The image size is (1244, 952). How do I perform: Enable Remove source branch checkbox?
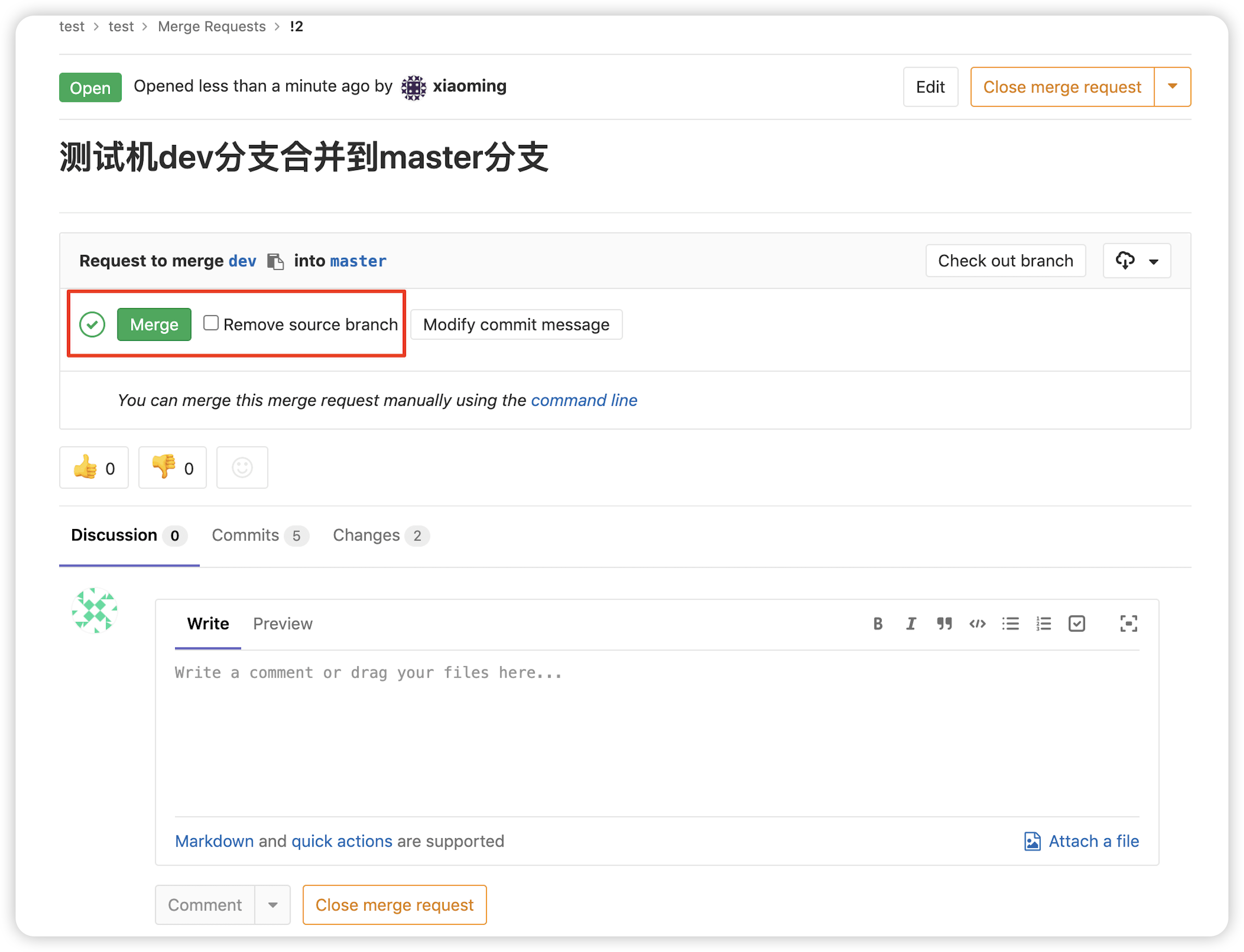(211, 323)
